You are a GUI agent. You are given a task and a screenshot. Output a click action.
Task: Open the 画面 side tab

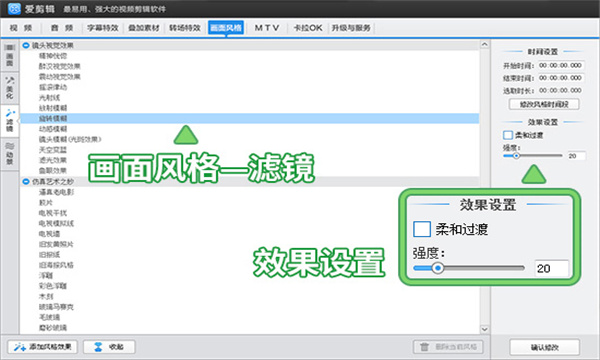(x=10, y=56)
